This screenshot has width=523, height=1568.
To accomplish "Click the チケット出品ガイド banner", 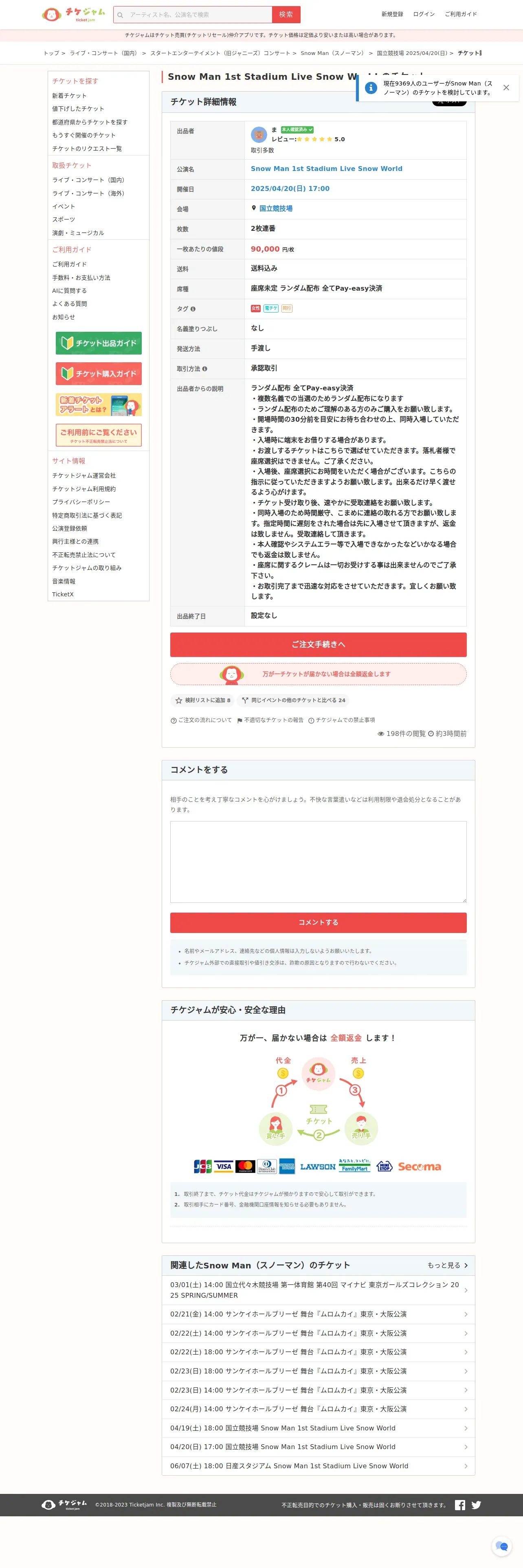I will pos(99,343).
